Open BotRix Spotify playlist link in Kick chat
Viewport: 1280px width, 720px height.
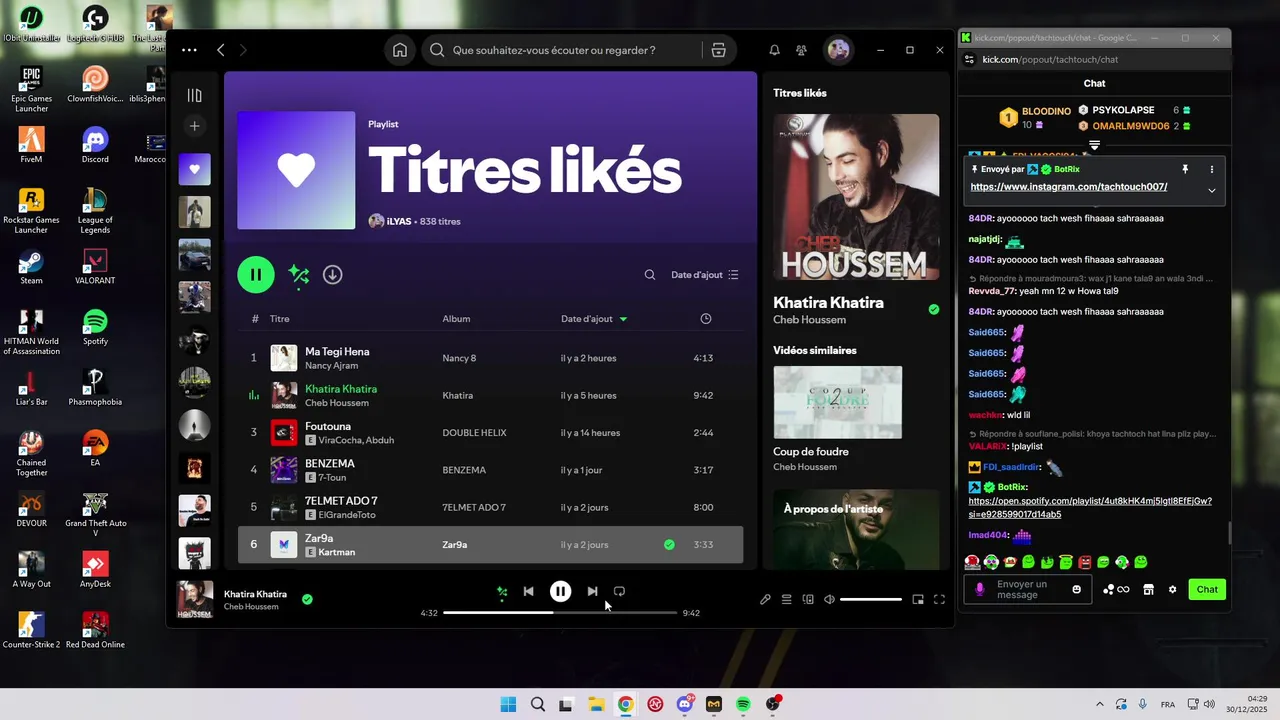[1090, 507]
